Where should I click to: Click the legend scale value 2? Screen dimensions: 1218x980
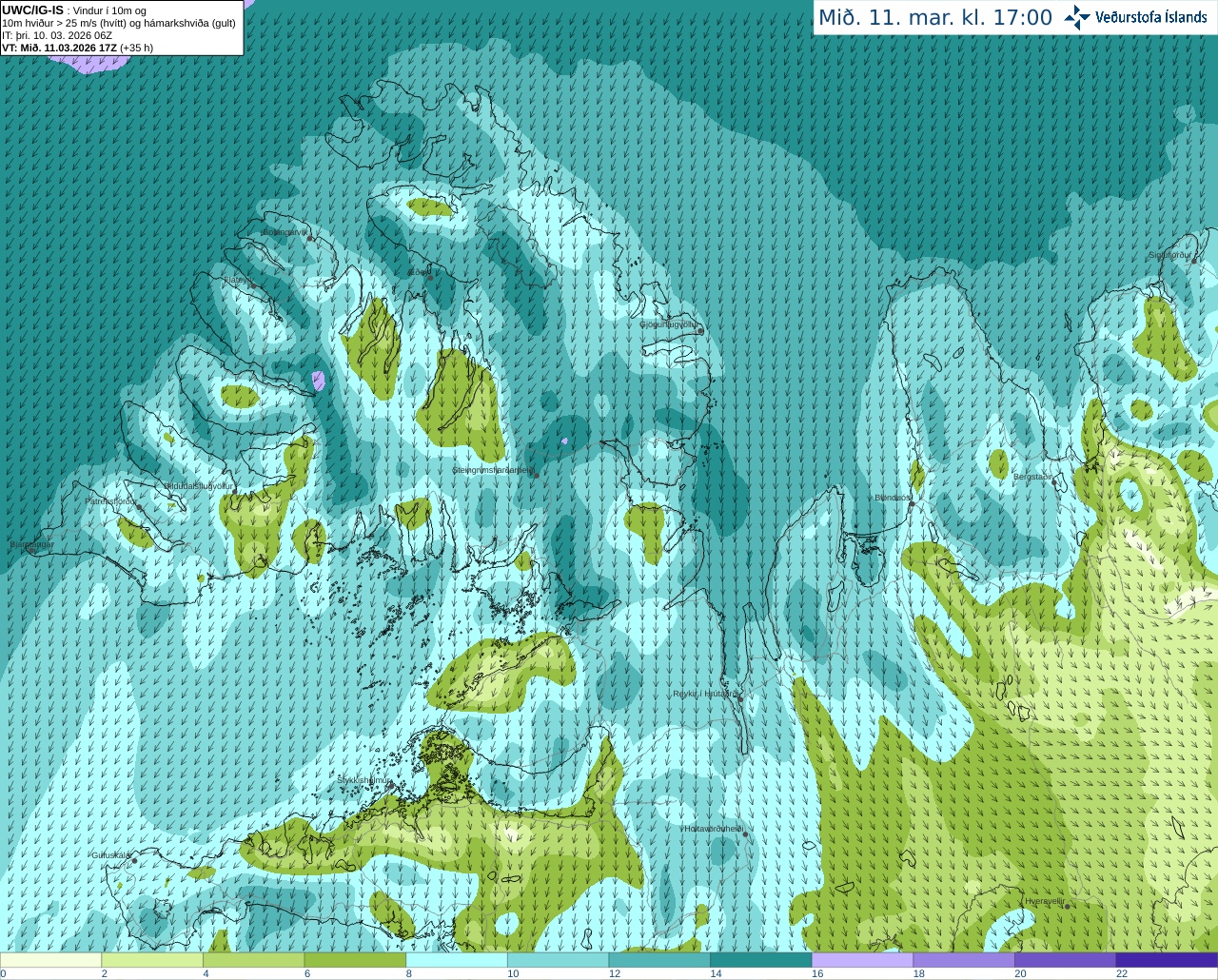104,973
